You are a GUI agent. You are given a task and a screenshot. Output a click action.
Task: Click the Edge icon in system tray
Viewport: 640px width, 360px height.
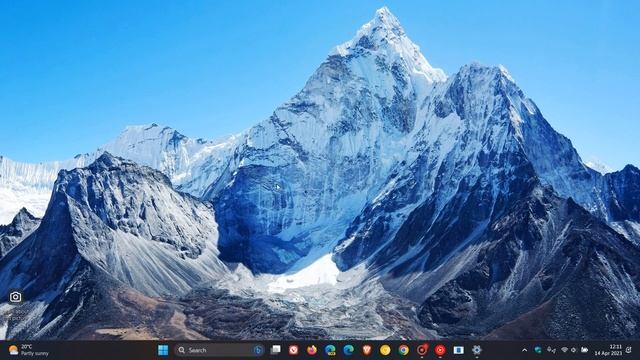click(538, 350)
